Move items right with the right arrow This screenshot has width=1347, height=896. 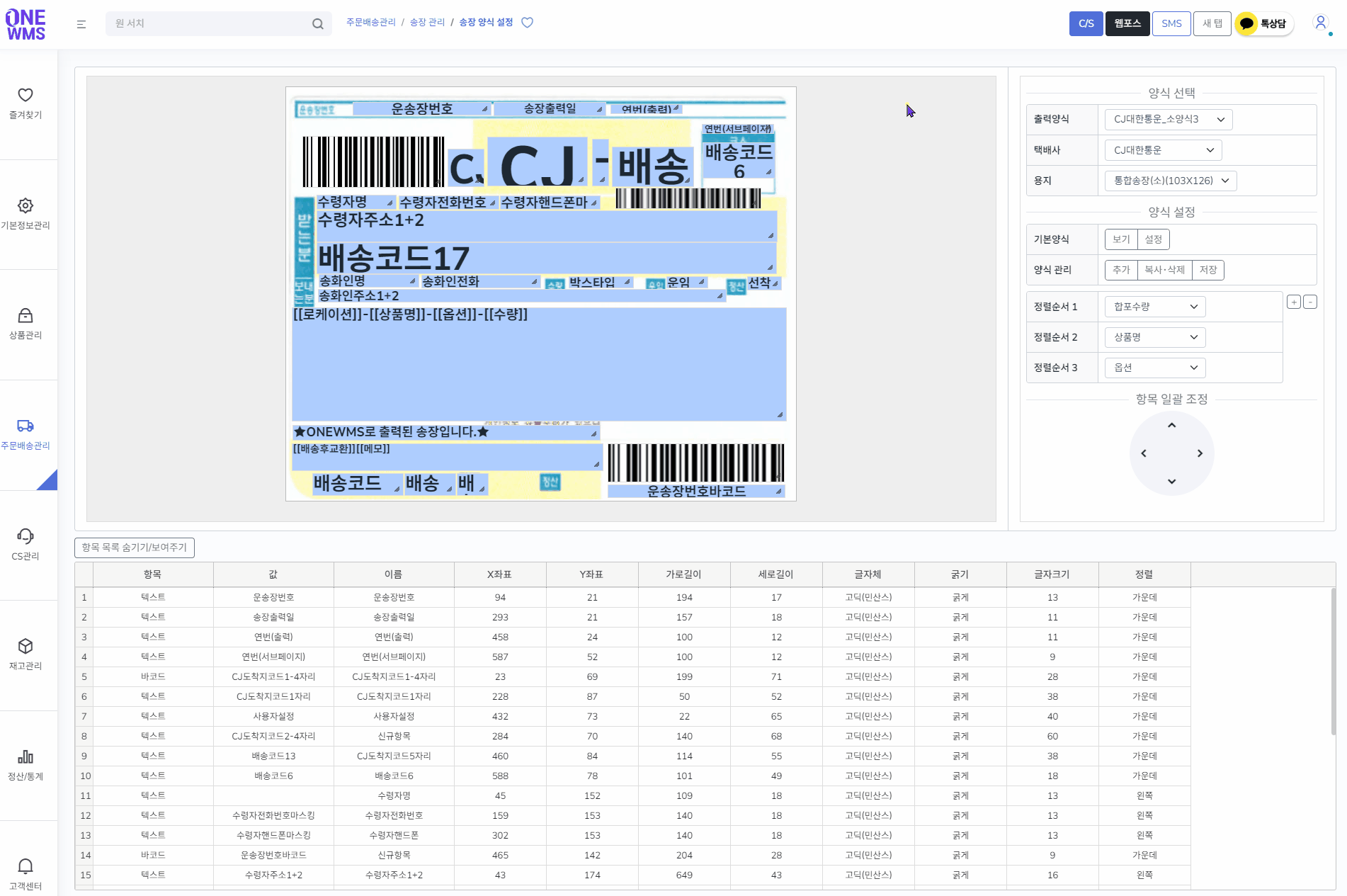[1200, 453]
